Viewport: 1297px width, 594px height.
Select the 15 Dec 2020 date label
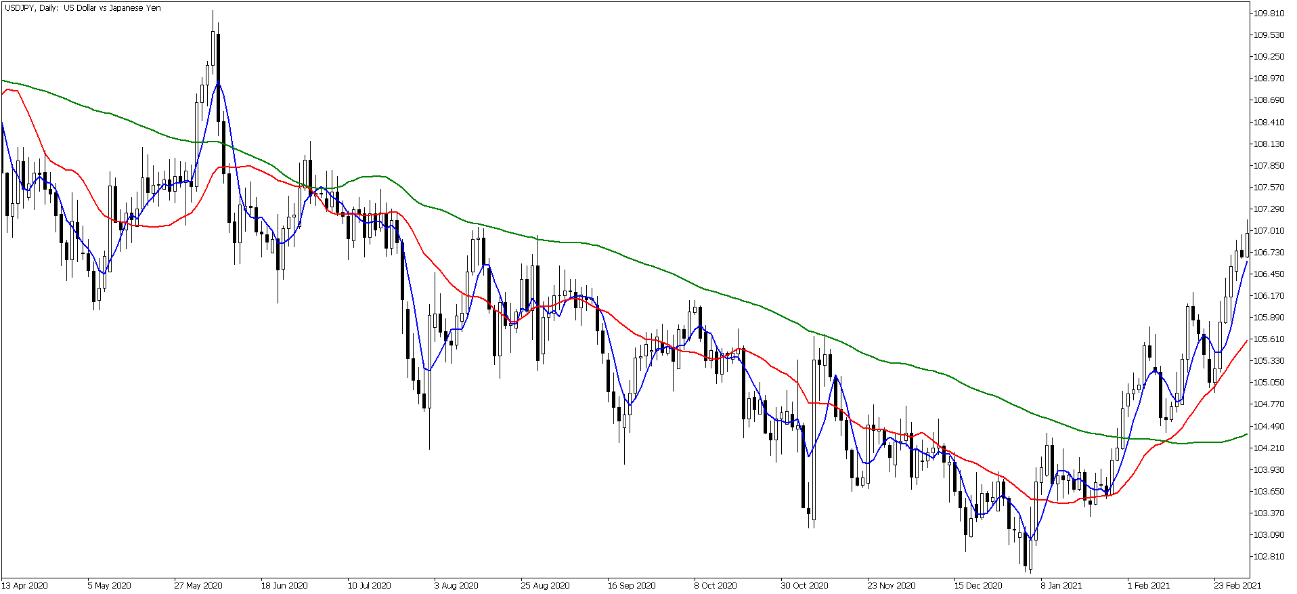978,584
